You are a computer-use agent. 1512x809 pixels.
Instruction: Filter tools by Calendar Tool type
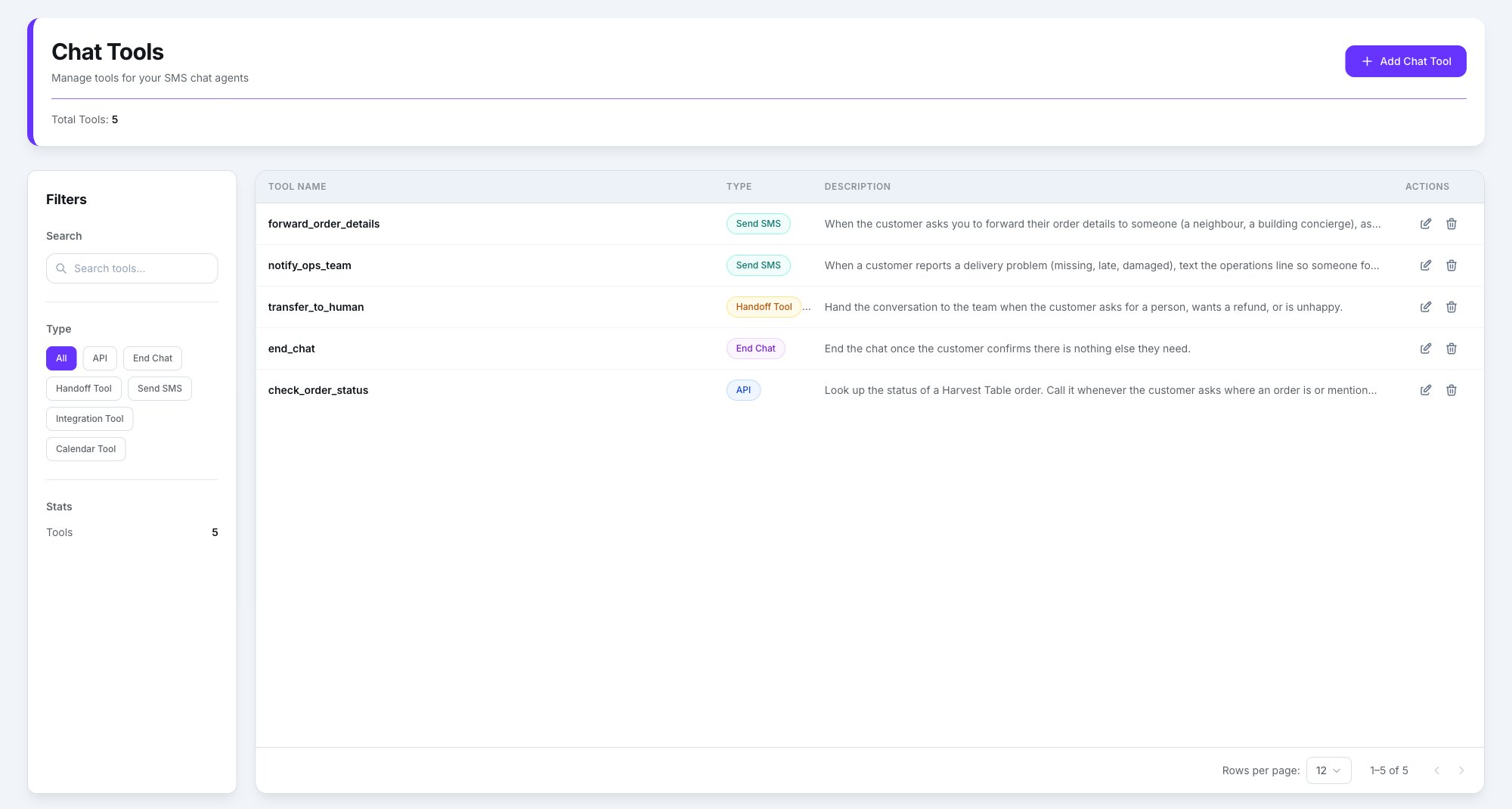click(86, 449)
